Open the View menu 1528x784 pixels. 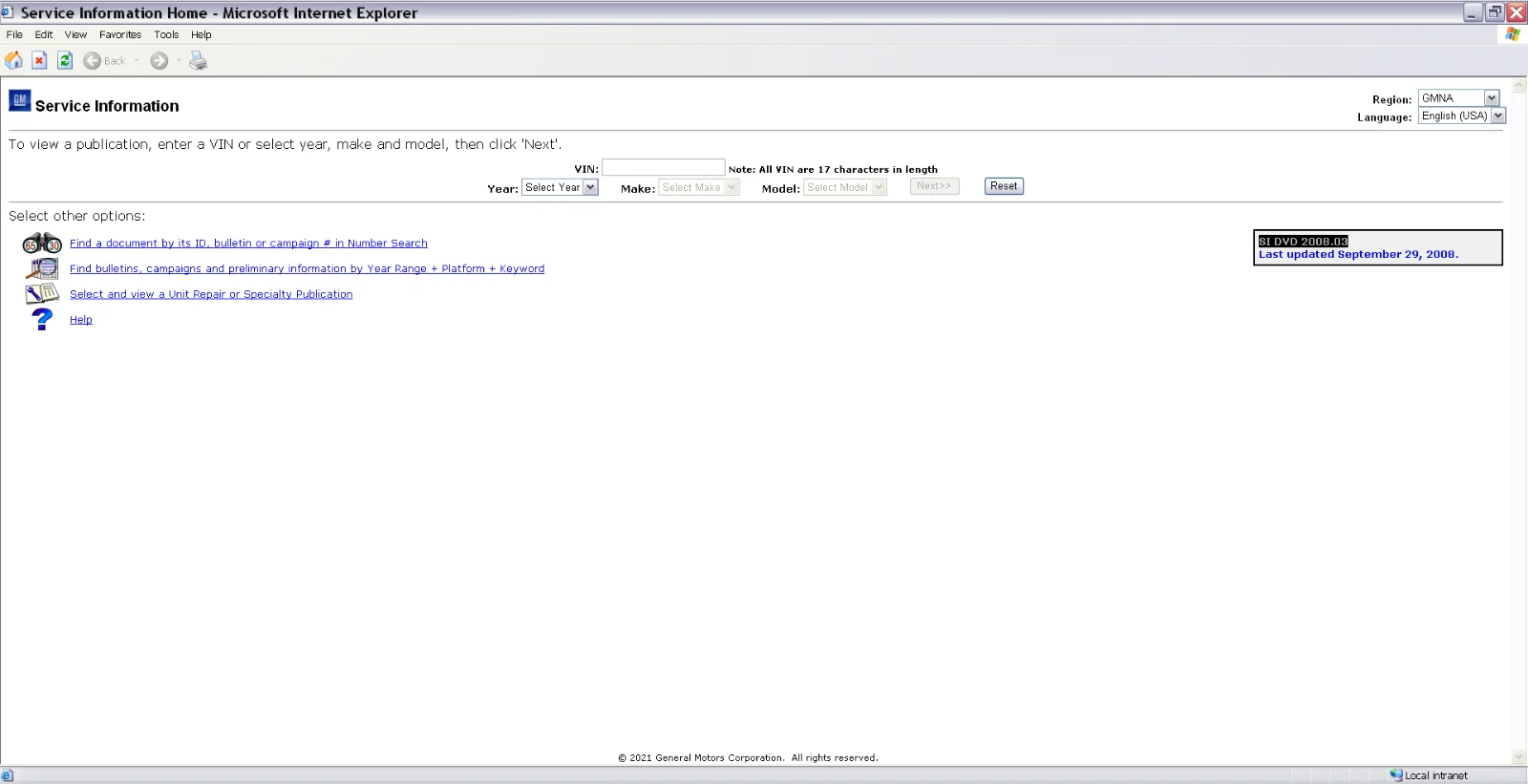tap(75, 34)
